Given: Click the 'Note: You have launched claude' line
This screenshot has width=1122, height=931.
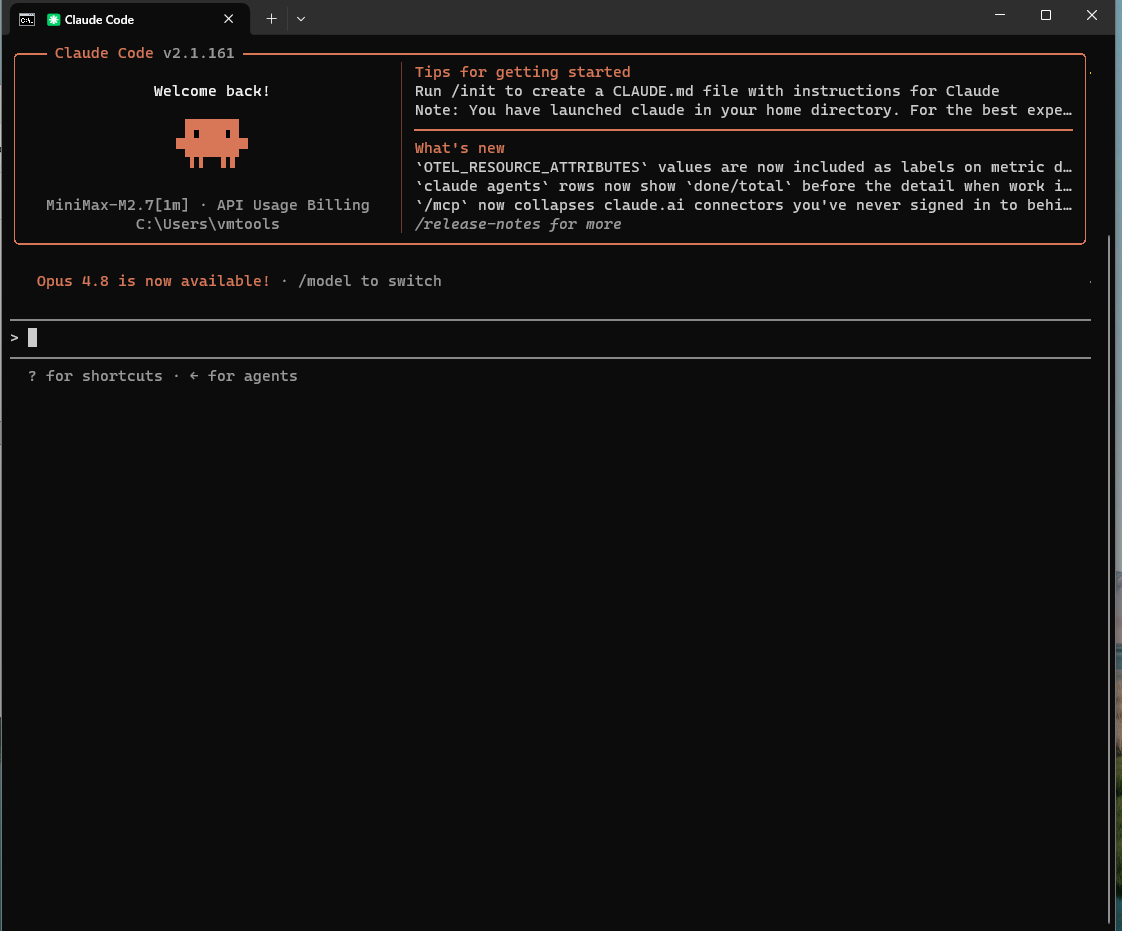Looking at the screenshot, I should (743, 109).
